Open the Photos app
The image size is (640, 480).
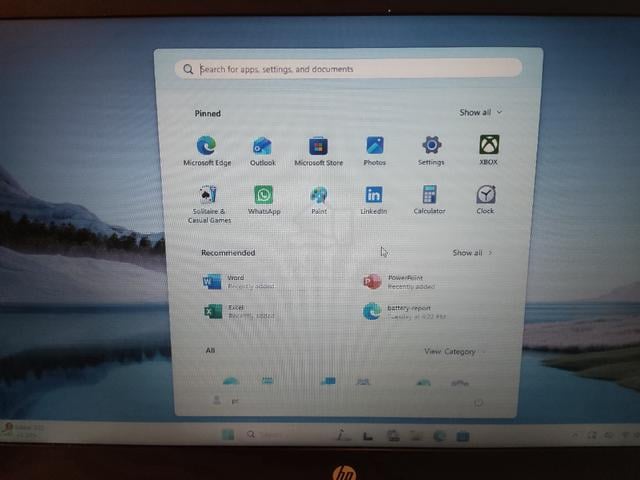(x=375, y=151)
